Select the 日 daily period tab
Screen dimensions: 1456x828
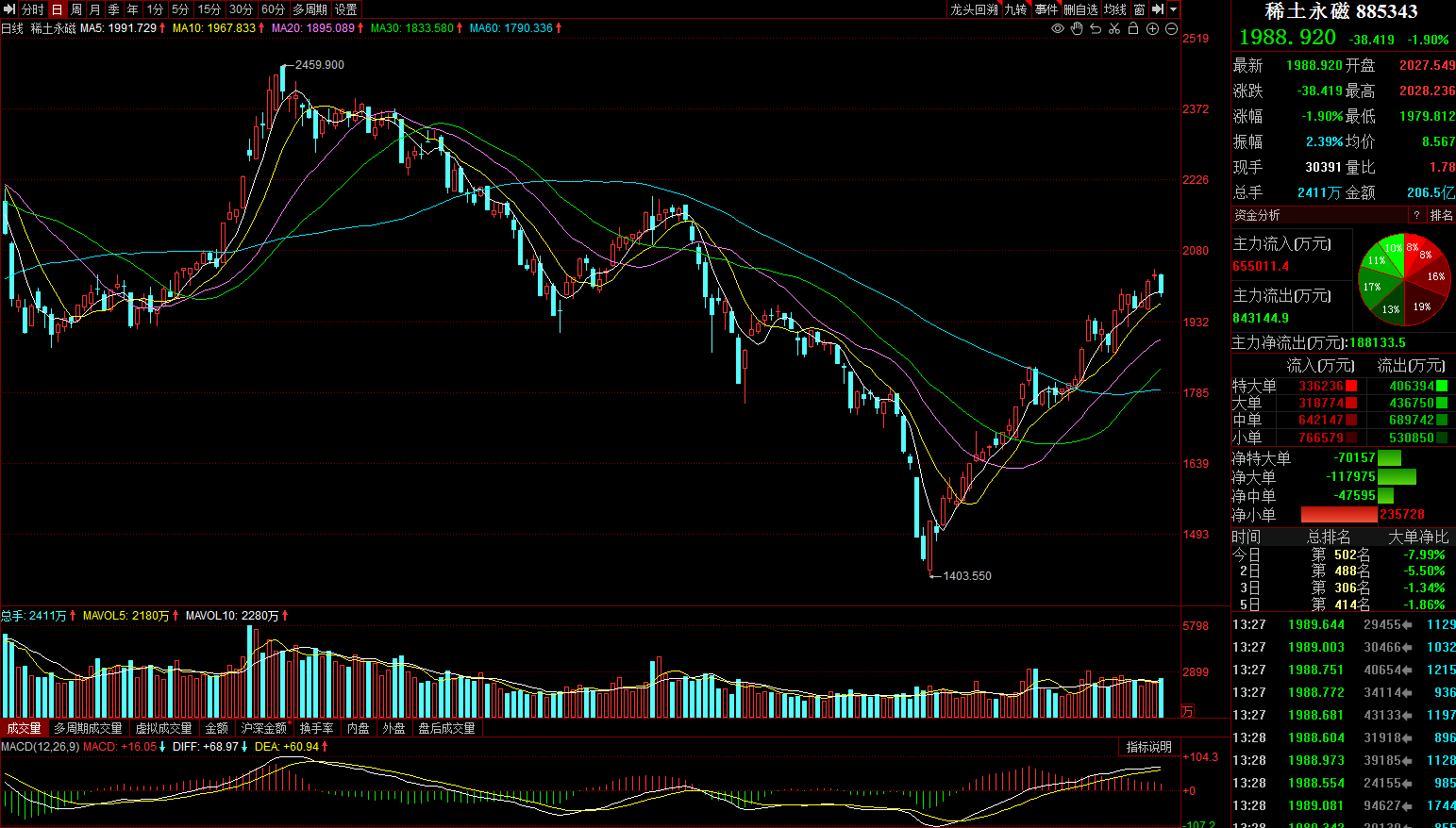tap(58, 9)
